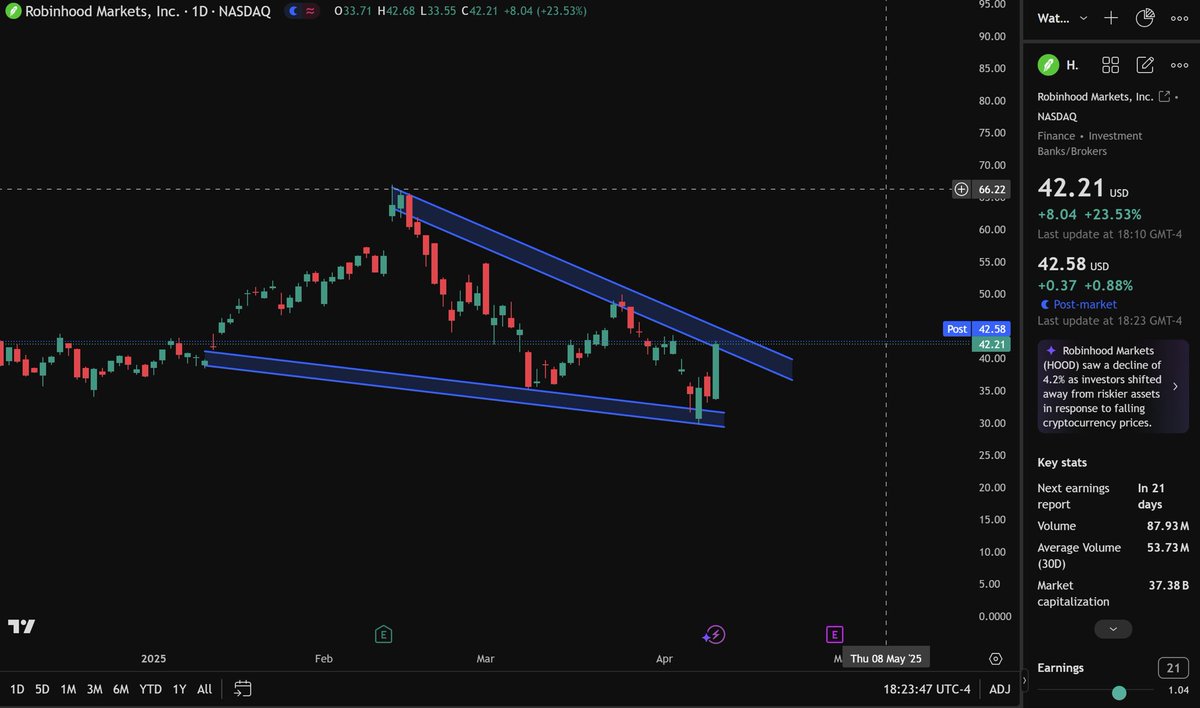Select the 3M time range

[94, 689]
